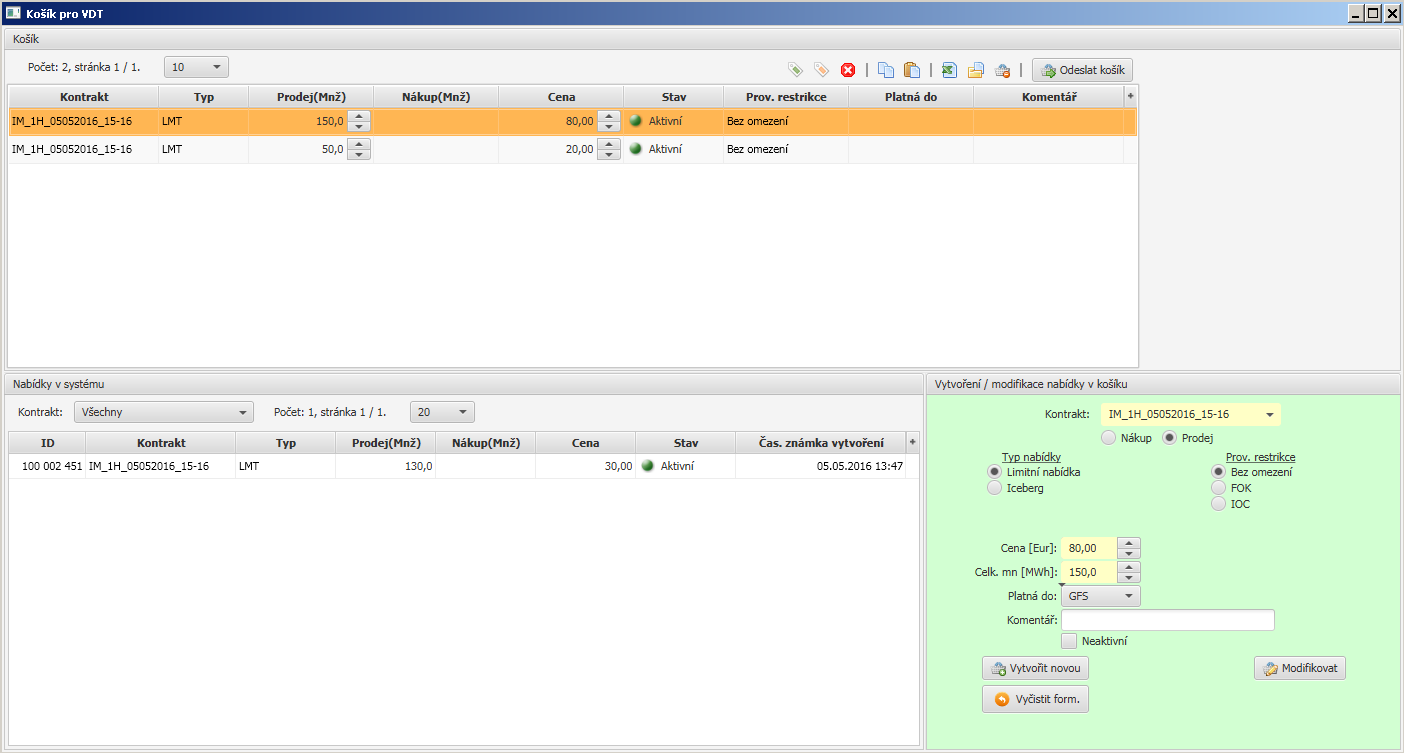This screenshot has width=1404, height=753.
Task: Select IOC restriction radio
Action: click(x=1218, y=504)
